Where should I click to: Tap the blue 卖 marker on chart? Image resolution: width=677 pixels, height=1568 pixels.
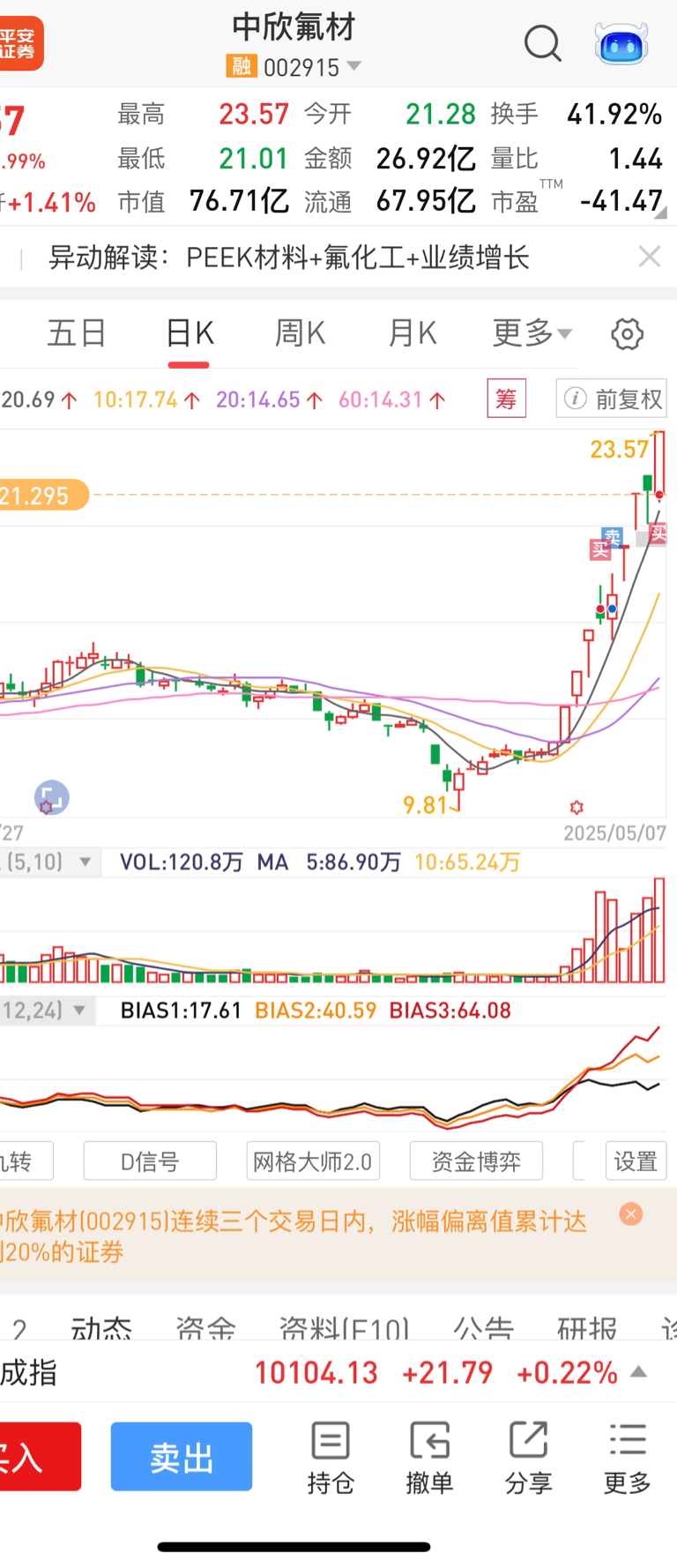[x=613, y=536]
